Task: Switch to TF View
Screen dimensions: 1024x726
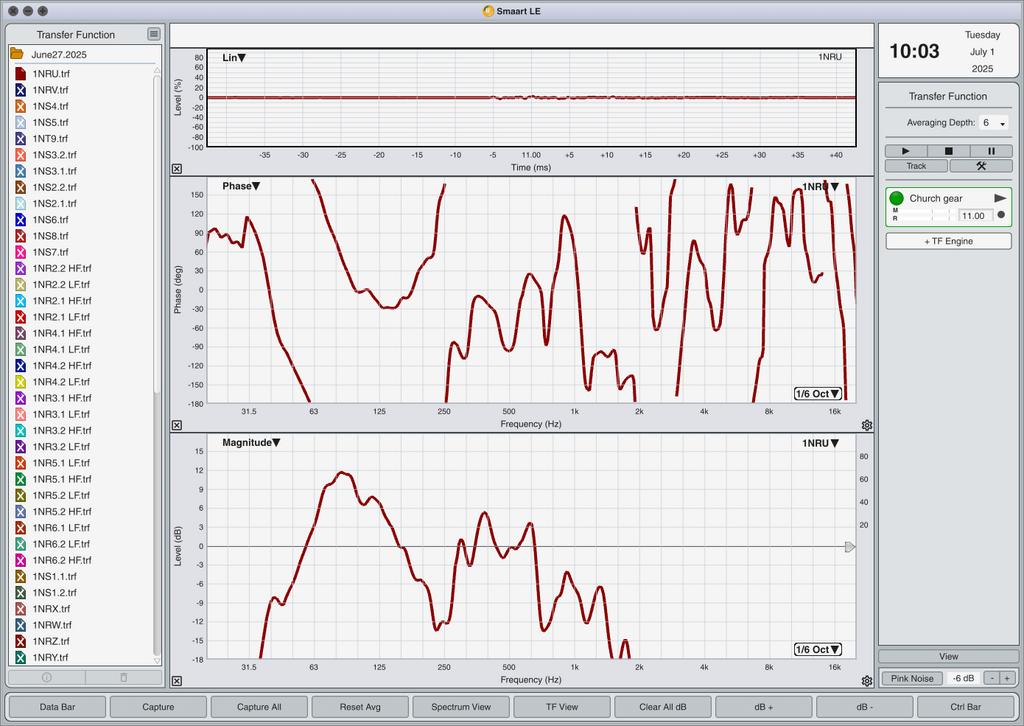Action: tap(562, 706)
